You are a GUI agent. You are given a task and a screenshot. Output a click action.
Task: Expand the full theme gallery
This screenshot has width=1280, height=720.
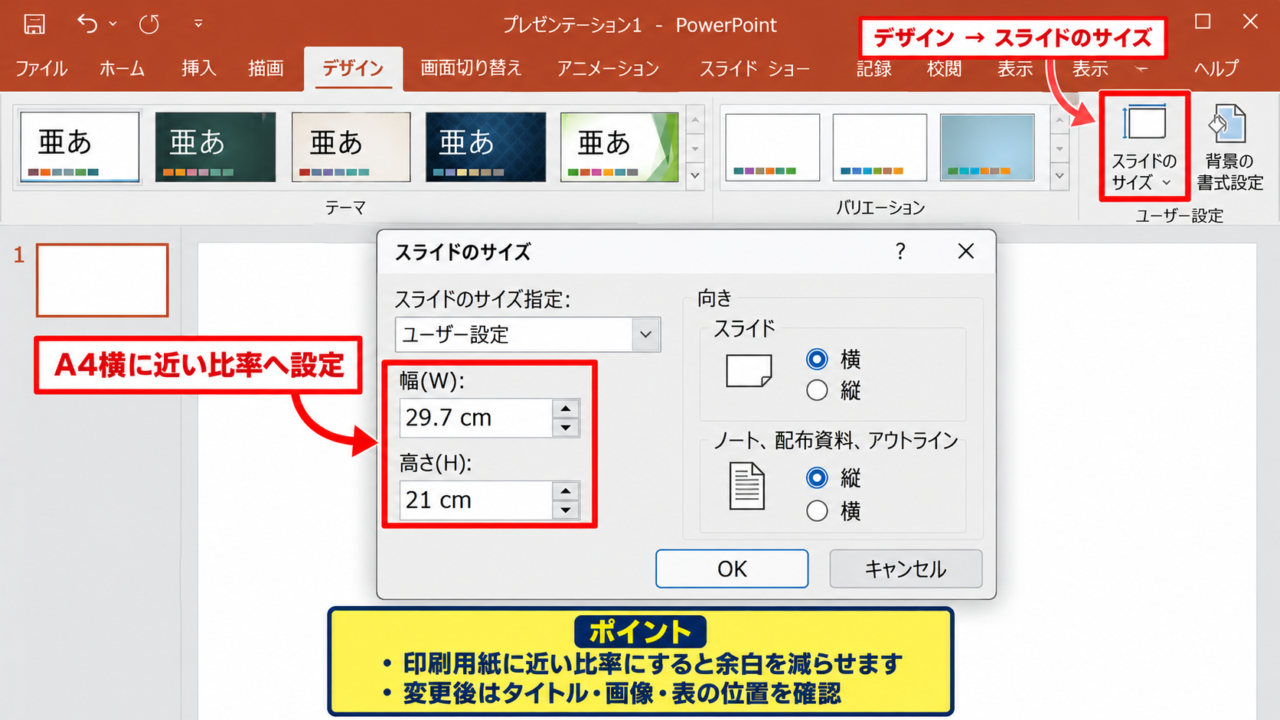click(x=696, y=174)
